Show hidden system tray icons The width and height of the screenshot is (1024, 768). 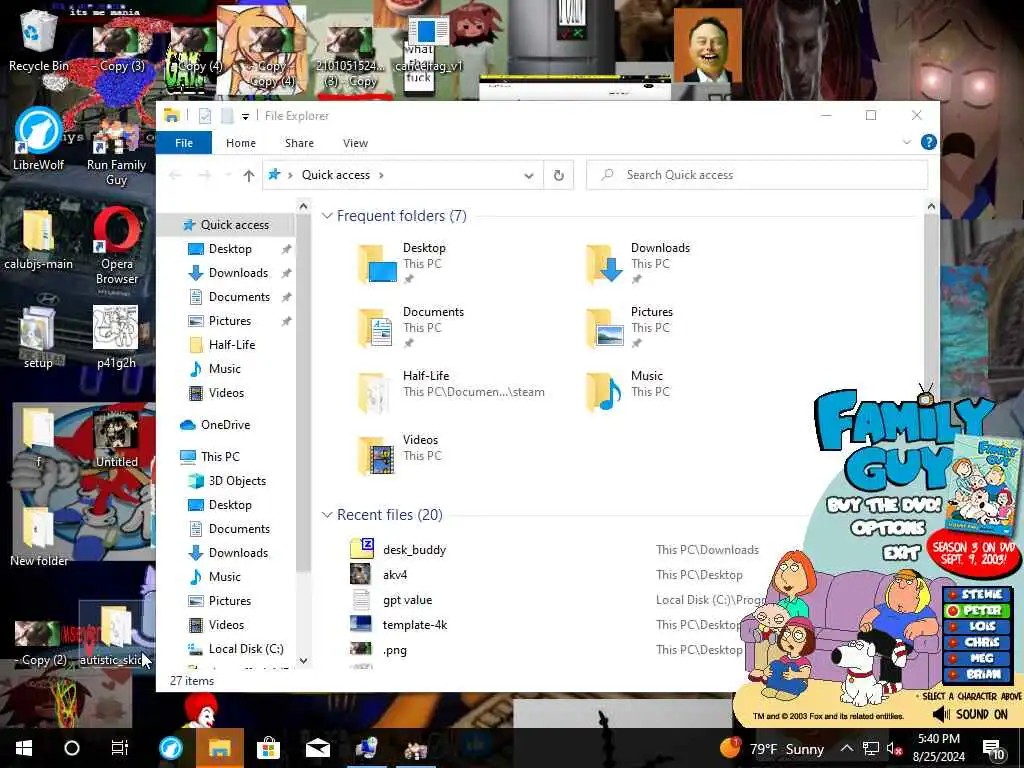pos(846,748)
